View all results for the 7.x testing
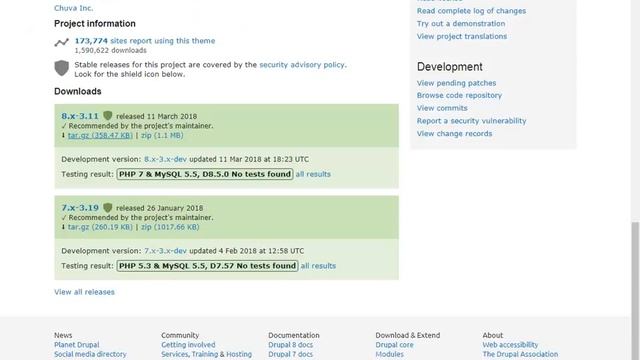The width and height of the screenshot is (640, 360). (318, 266)
